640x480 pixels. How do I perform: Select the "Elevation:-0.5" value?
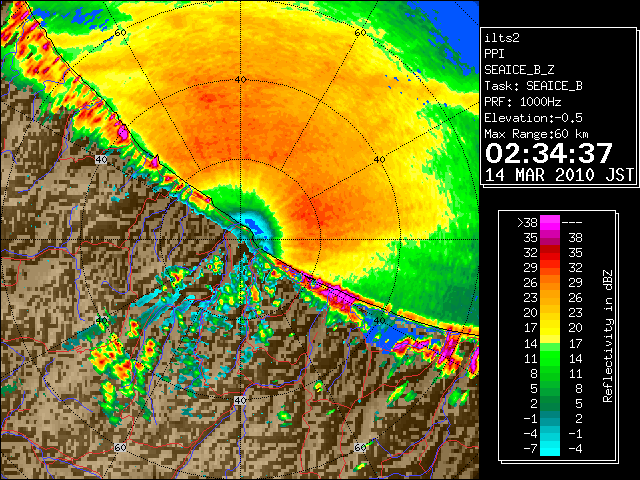[533, 118]
